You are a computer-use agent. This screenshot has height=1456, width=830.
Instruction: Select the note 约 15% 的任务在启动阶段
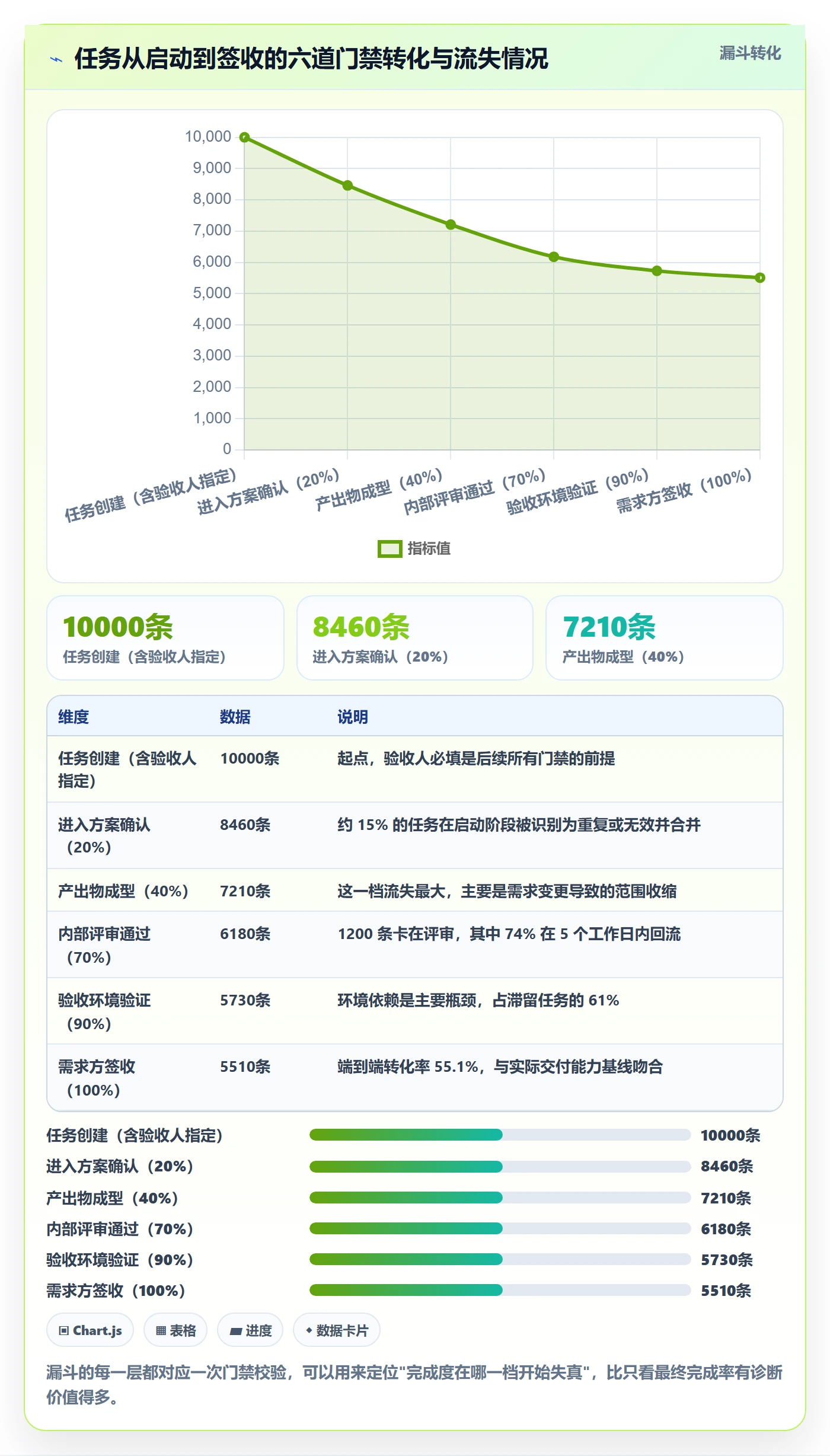[519, 825]
